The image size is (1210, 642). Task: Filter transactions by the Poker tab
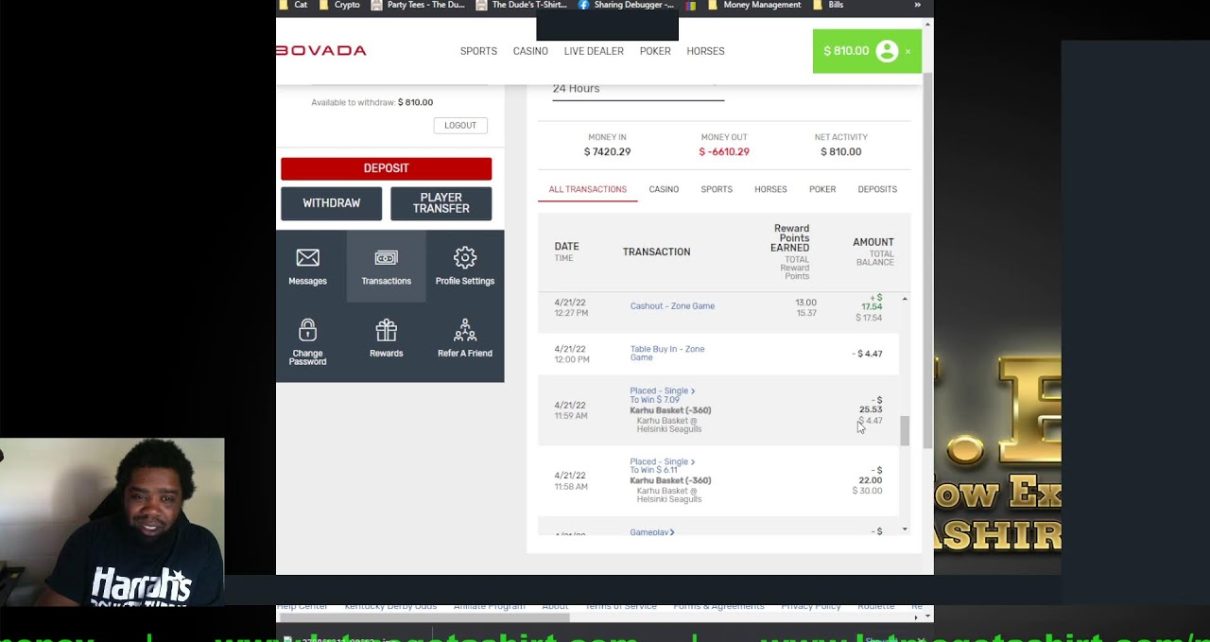point(822,189)
